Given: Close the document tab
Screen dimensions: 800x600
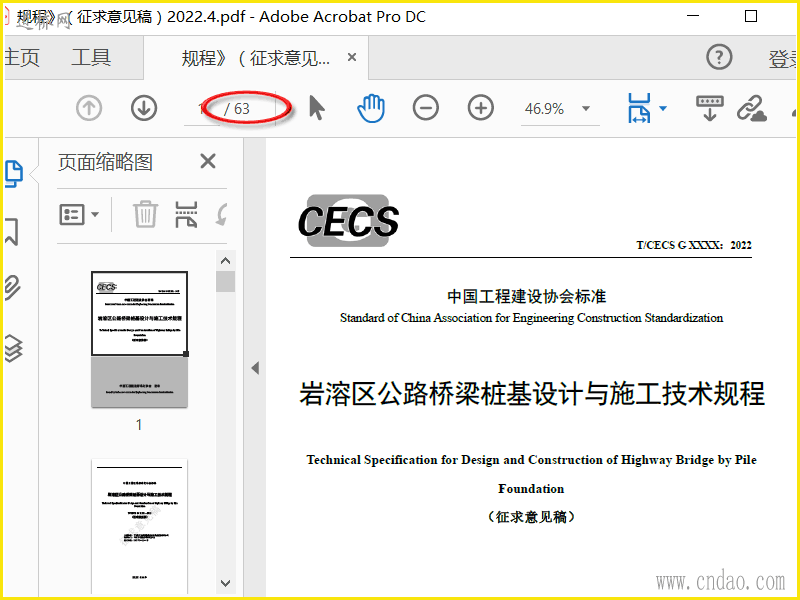Looking at the screenshot, I should coord(352,57).
